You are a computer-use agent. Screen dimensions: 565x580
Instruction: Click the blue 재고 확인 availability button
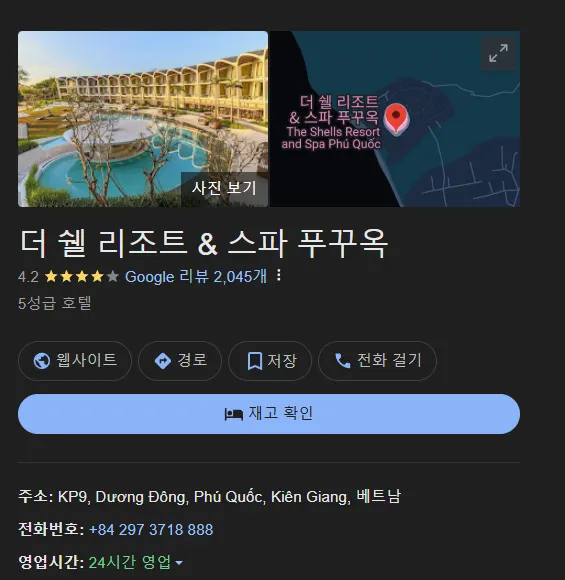click(269, 414)
